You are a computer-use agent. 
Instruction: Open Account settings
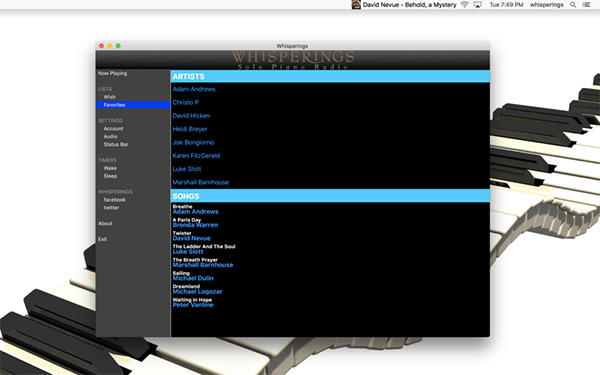[x=113, y=129]
